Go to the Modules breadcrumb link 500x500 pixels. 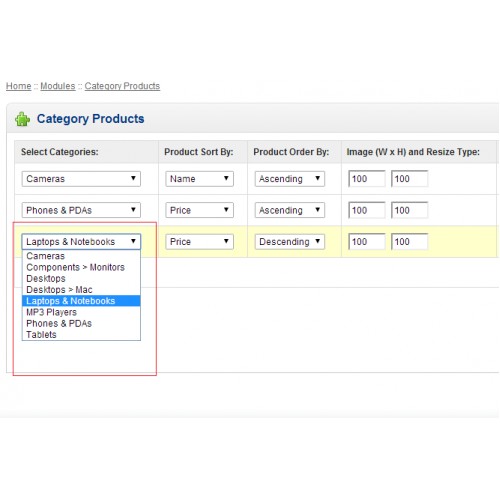pyautogui.click(x=58, y=86)
